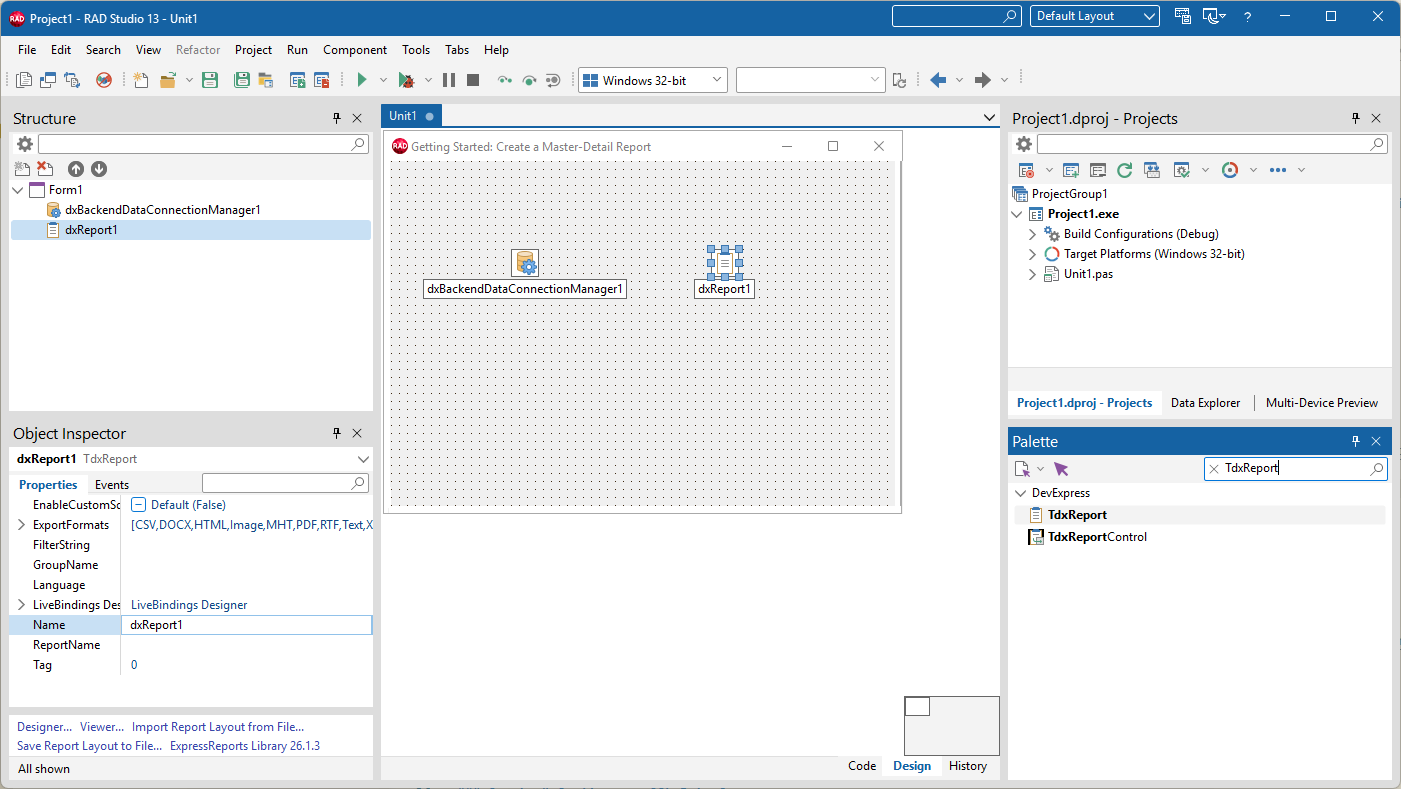Click the Run with debugger bug icon
The width and height of the screenshot is (1401, 789).
(406, 80)
